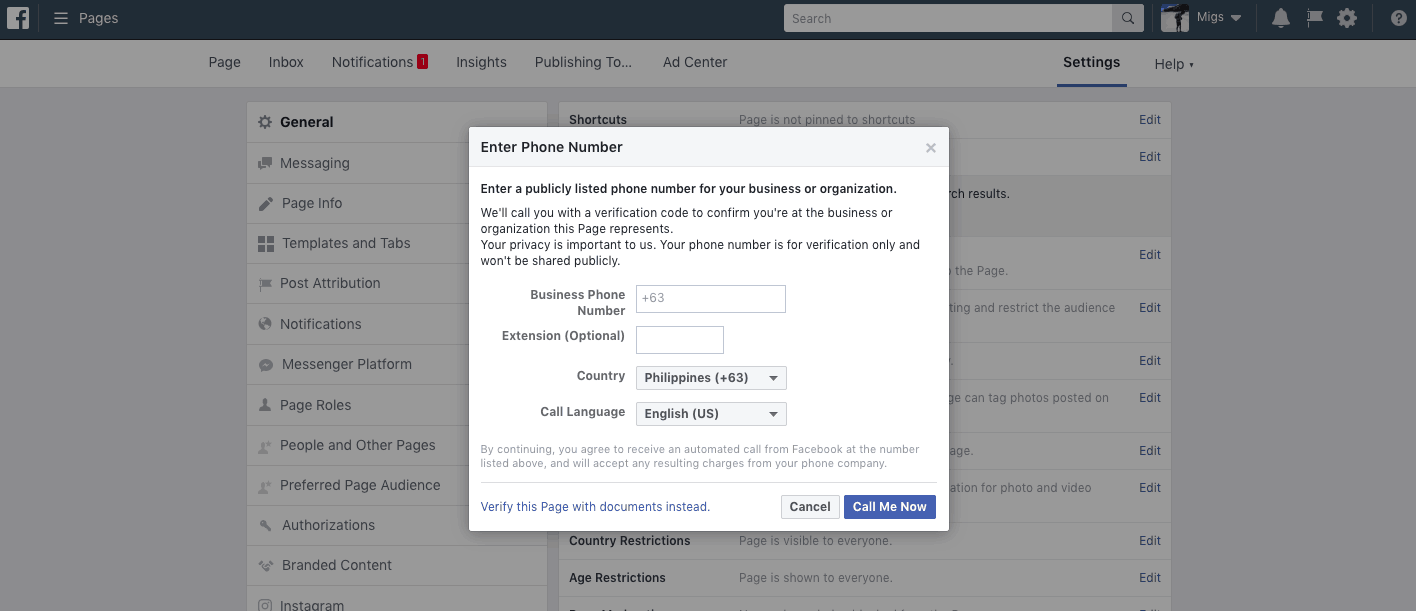Screen dimensions: 1416x611
Task: Click the Call Me Now button
Action: (889, 507)
